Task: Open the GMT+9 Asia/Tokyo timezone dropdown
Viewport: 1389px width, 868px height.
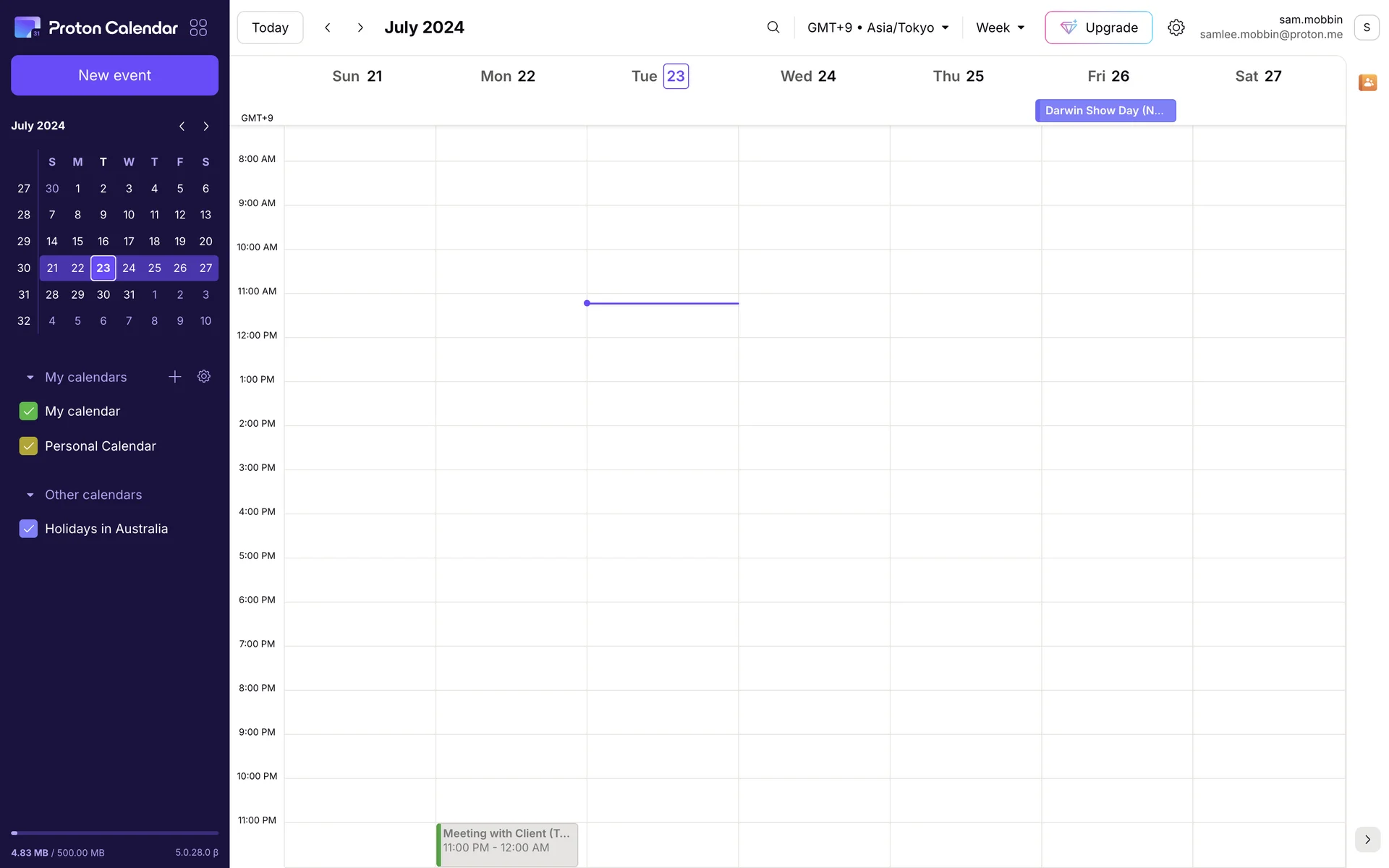Action: coord(878,27)
